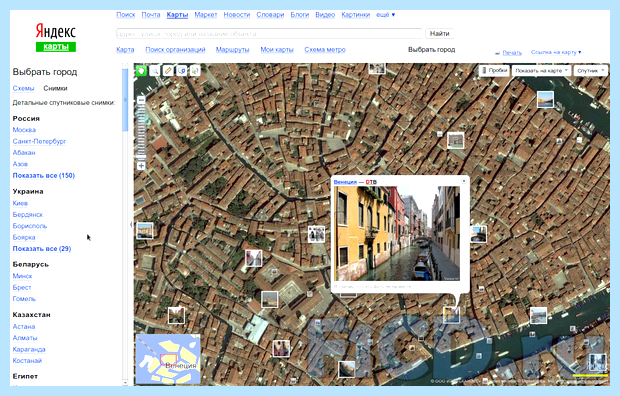
Task: Click the Выбрать город text above map
Action: click(x=431, y=49)
